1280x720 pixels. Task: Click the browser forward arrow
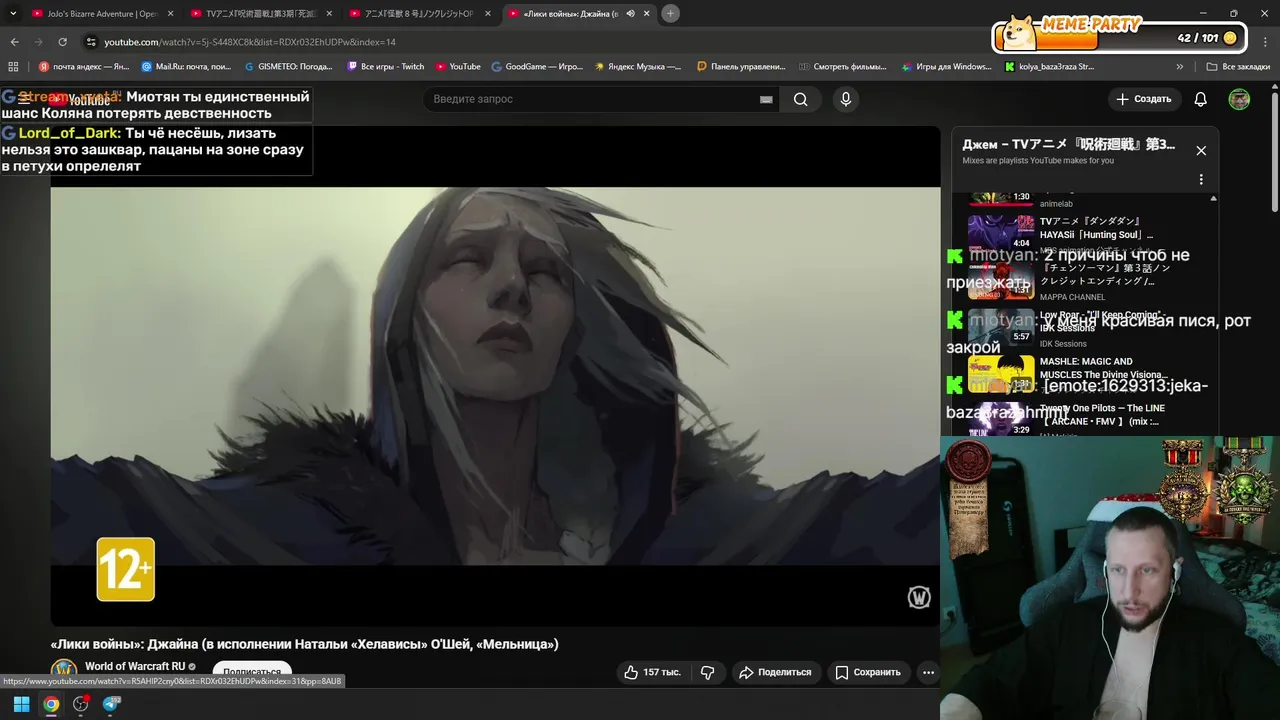click(x=38, y=42)
